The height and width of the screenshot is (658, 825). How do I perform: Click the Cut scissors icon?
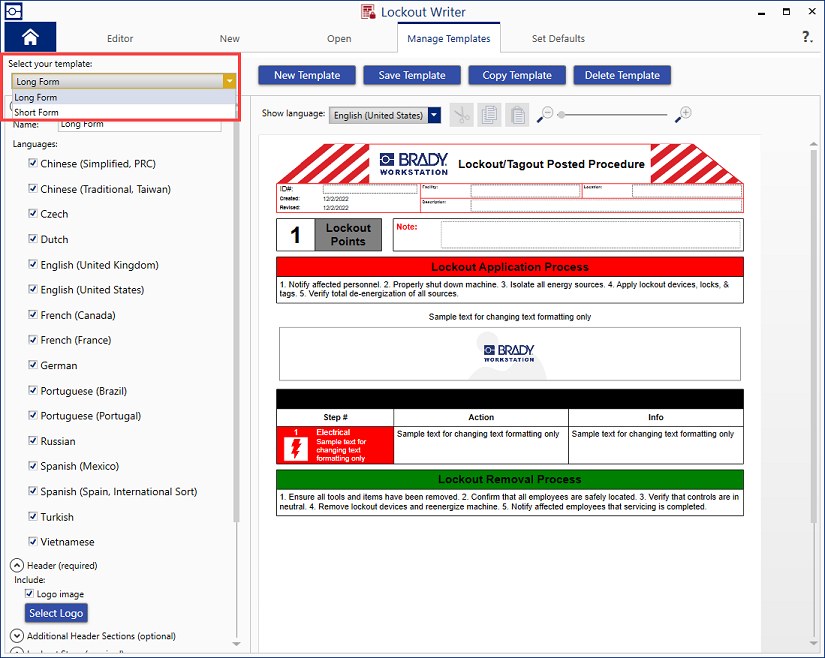(461, 115)
